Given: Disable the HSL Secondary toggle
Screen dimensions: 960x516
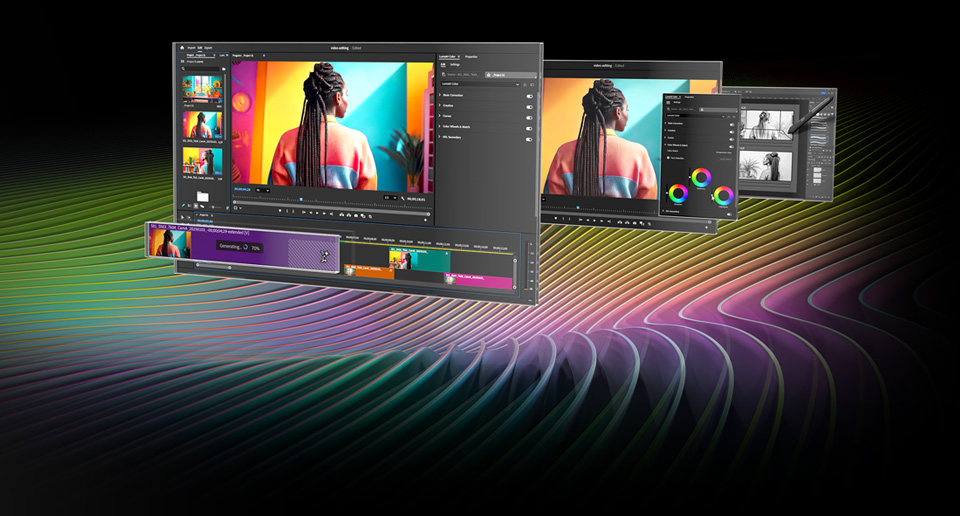Looking at the screenshot, I should tap(529, 139).
